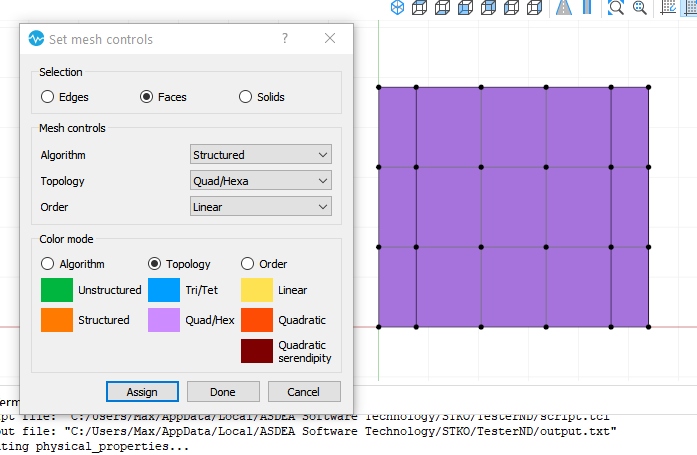This screenshot has height=455, width=697.
Task: Choose Order color mode radio button
Action: (247, 264)
